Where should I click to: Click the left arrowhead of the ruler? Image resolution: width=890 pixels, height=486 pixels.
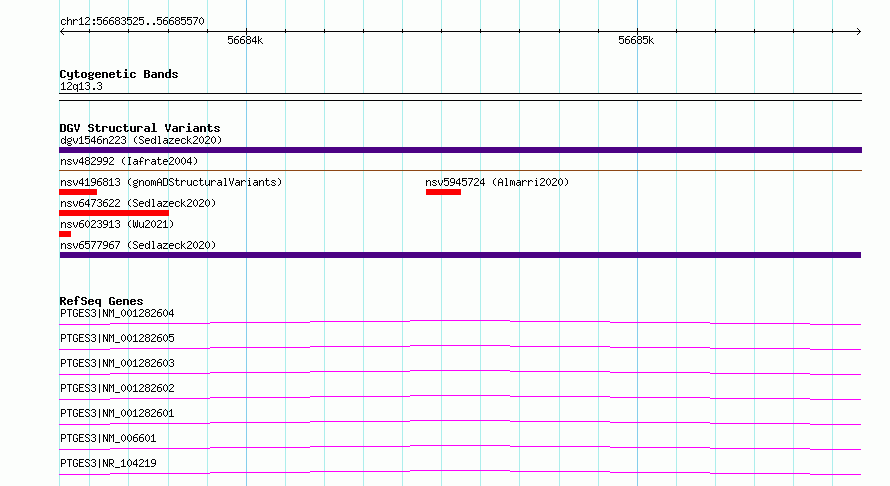click(62, 32)
